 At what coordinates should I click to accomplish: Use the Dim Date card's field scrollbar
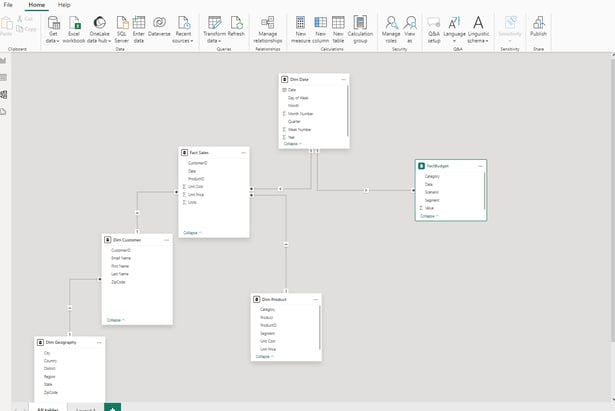click(x=348, y=111)
